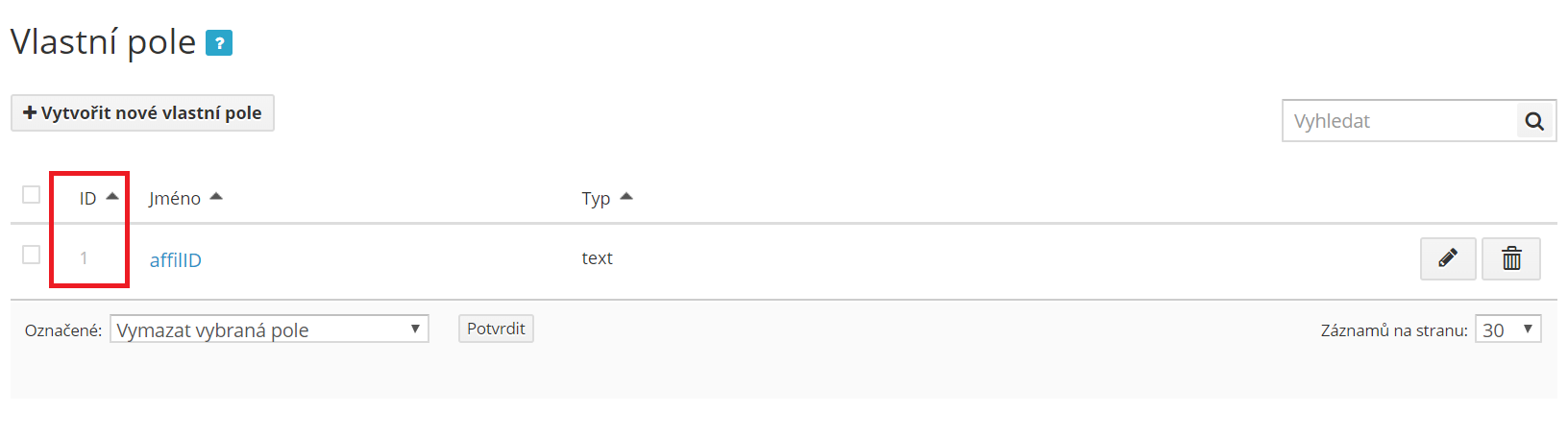1568x439 pixels.
Task: Click the magnifier search icon
Action: point(1534,121)
